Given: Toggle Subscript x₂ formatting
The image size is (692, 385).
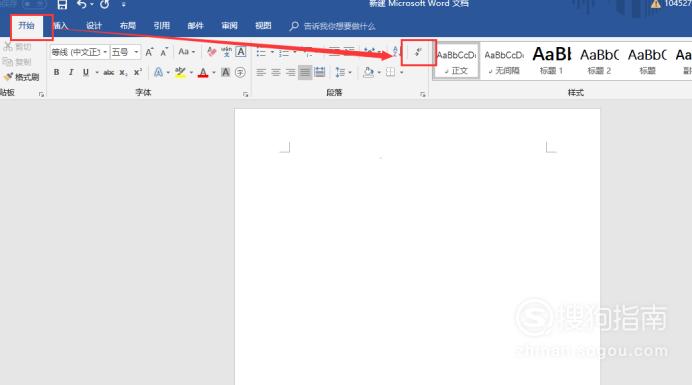Looking at the screenshot, I should pos(124,72).
